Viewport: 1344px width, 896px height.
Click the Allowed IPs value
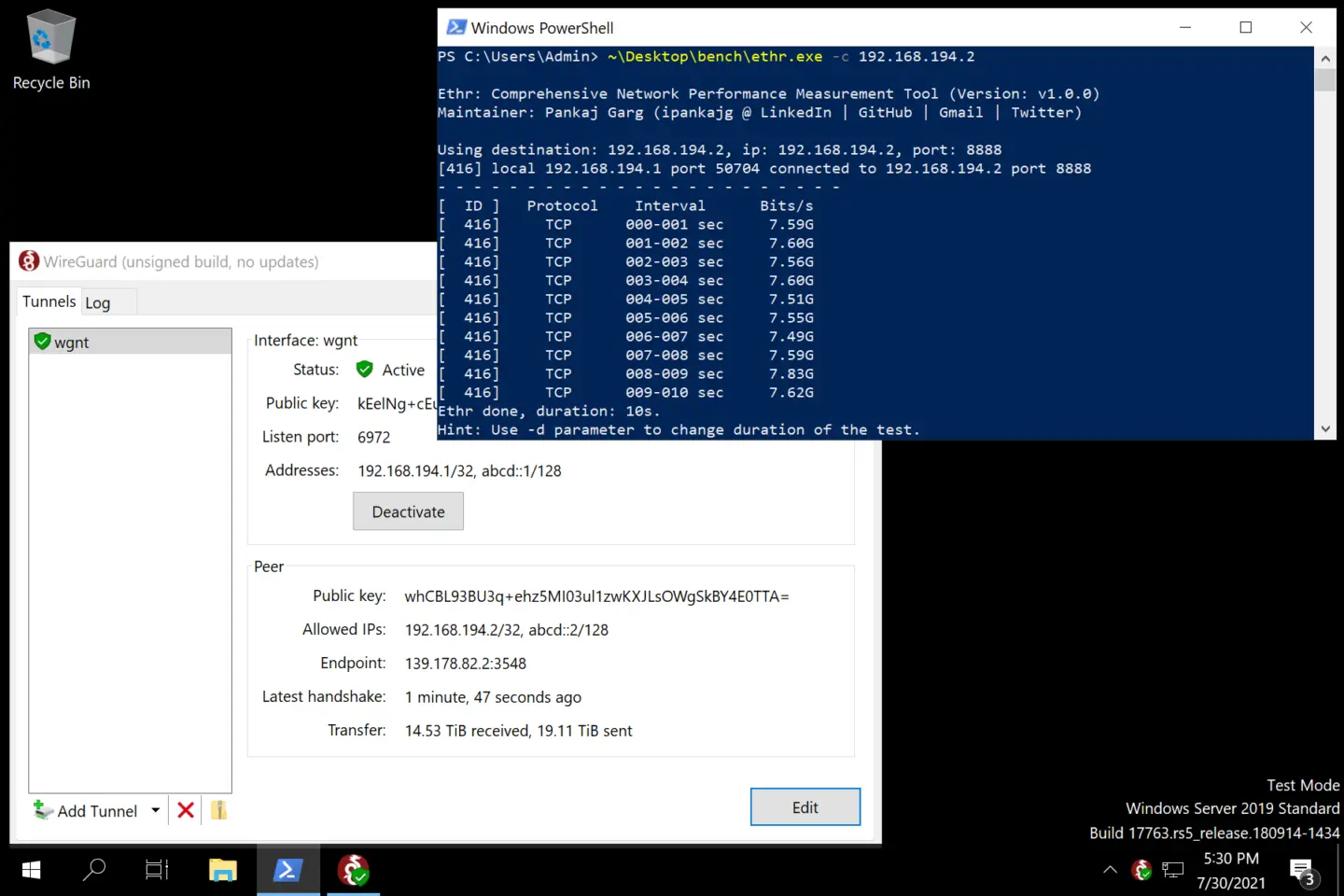507,630
